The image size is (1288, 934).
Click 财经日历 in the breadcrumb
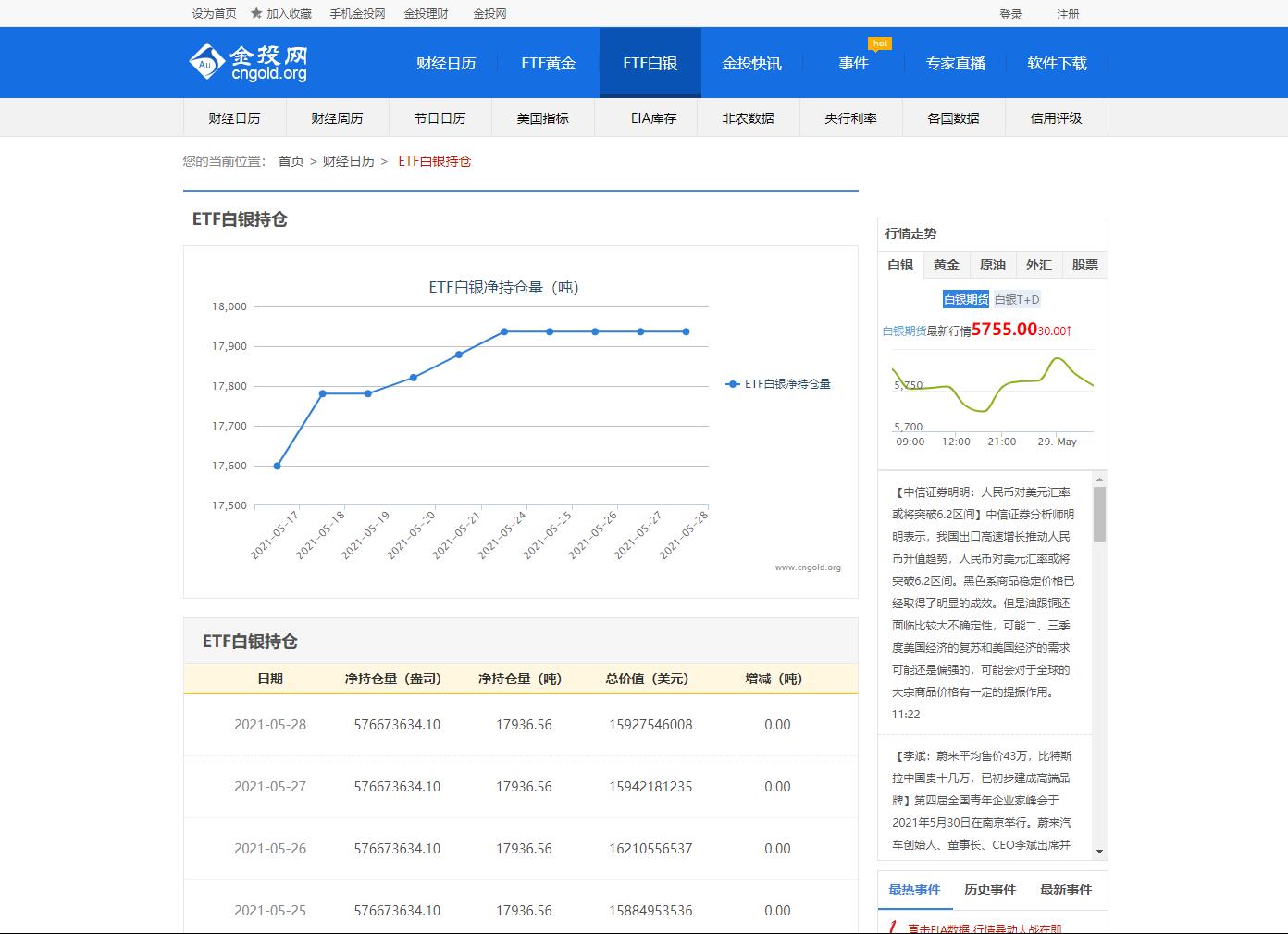pos(349,160)
